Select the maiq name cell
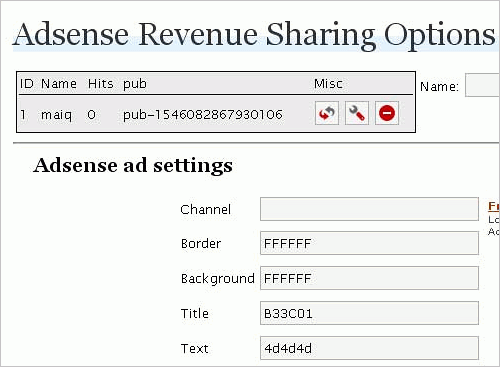 coord(56,115)
